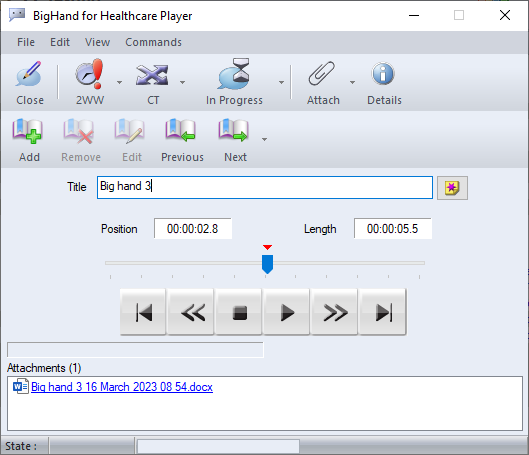Open the In Progress dropdown arrow
This screenshot has width=529, height=455.
coord(281,82)
